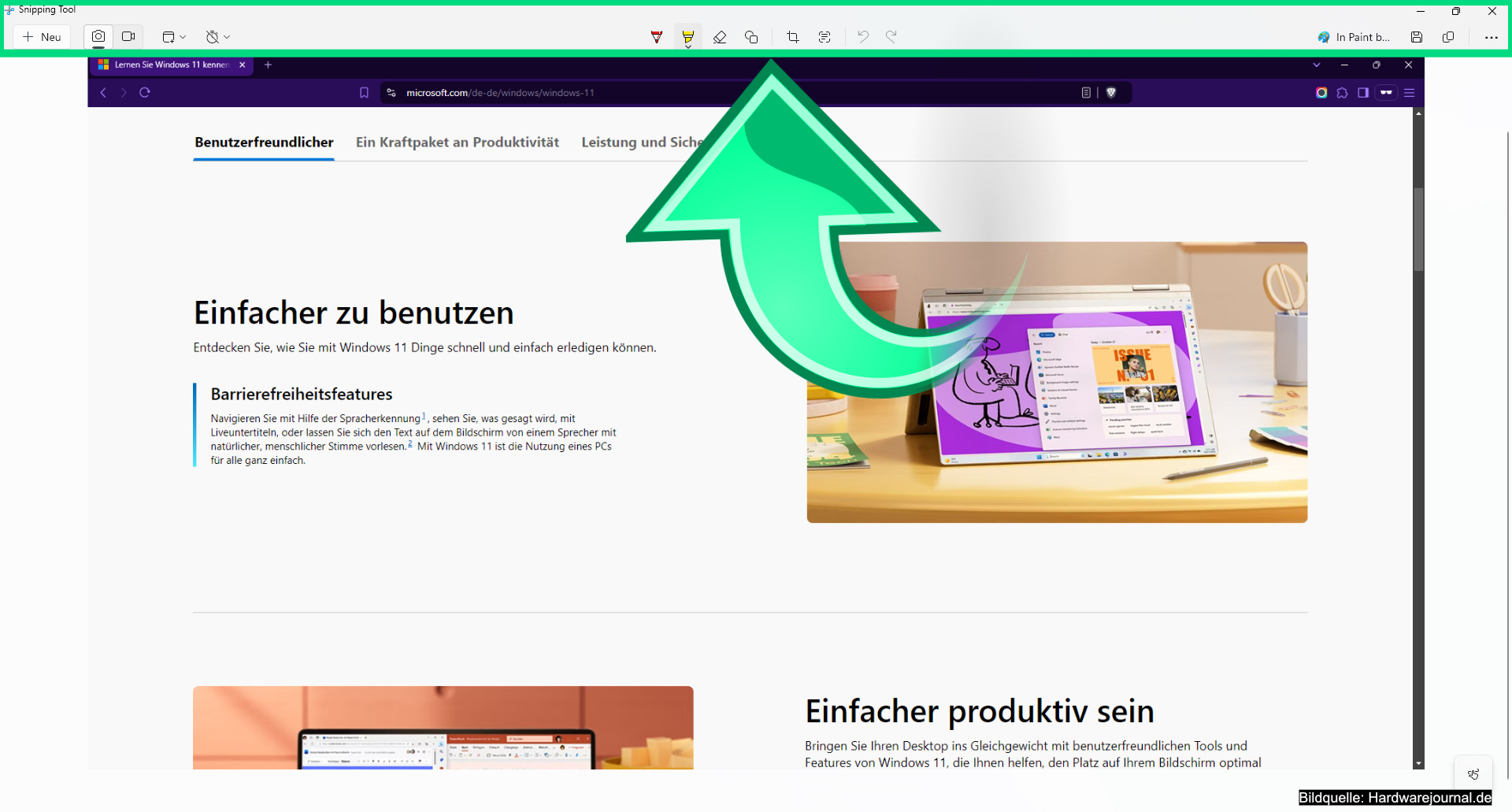Click the Neu button in Snipping Tool
This screenshot has width=1512, height=812.
click(x=43, y=37)
